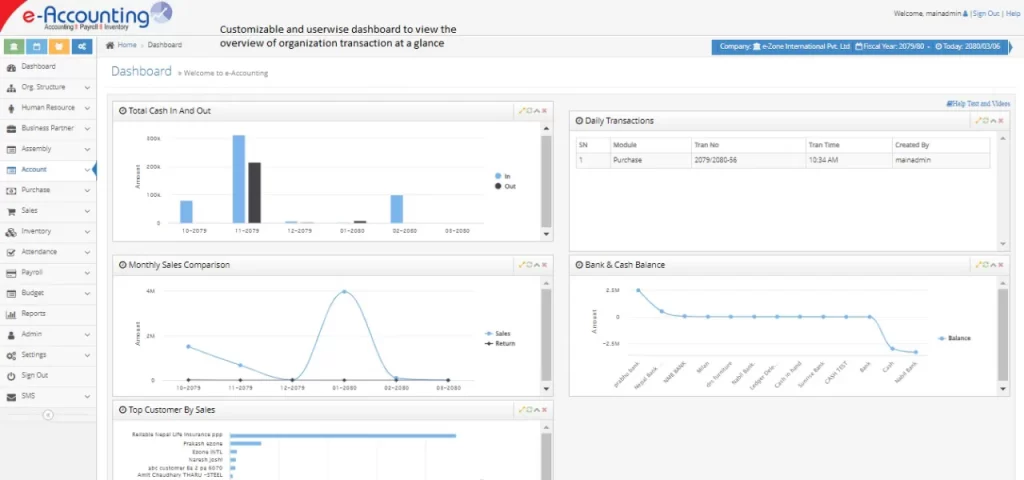The image size is (1024, 480).
Task: Collapse the Monthly Sales Comparison panel
Action: tap(537, 265)
